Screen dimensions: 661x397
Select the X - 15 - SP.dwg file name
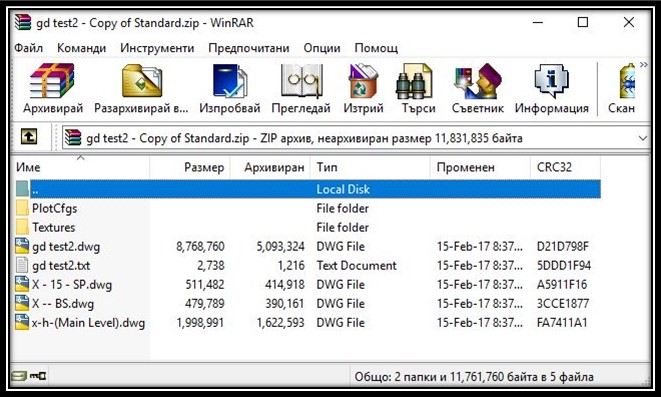[x=72, y=284]
